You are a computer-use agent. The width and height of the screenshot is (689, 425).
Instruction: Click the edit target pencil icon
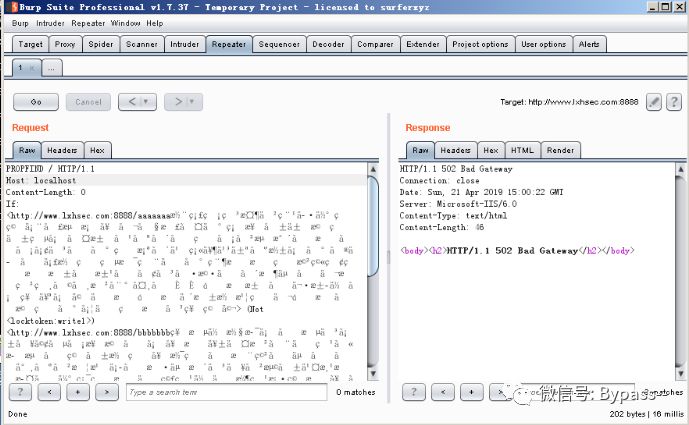[x=654, y=102]
